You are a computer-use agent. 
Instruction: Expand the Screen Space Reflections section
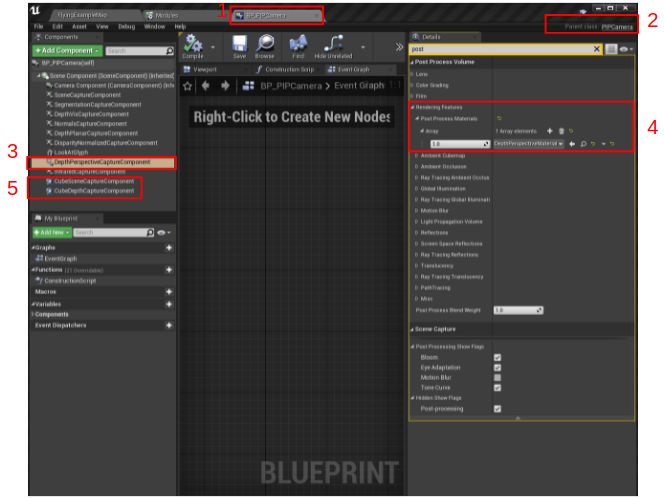click(417, 244)
